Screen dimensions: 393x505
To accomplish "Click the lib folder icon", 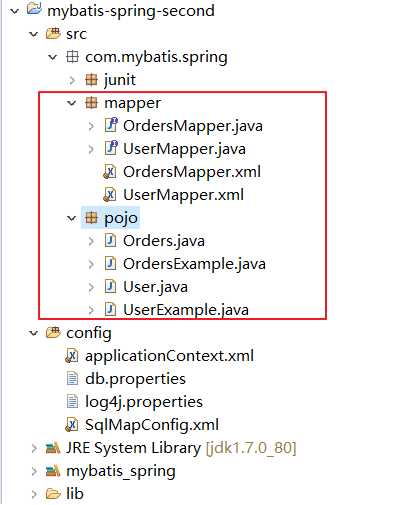I will (x=53, y=494).
